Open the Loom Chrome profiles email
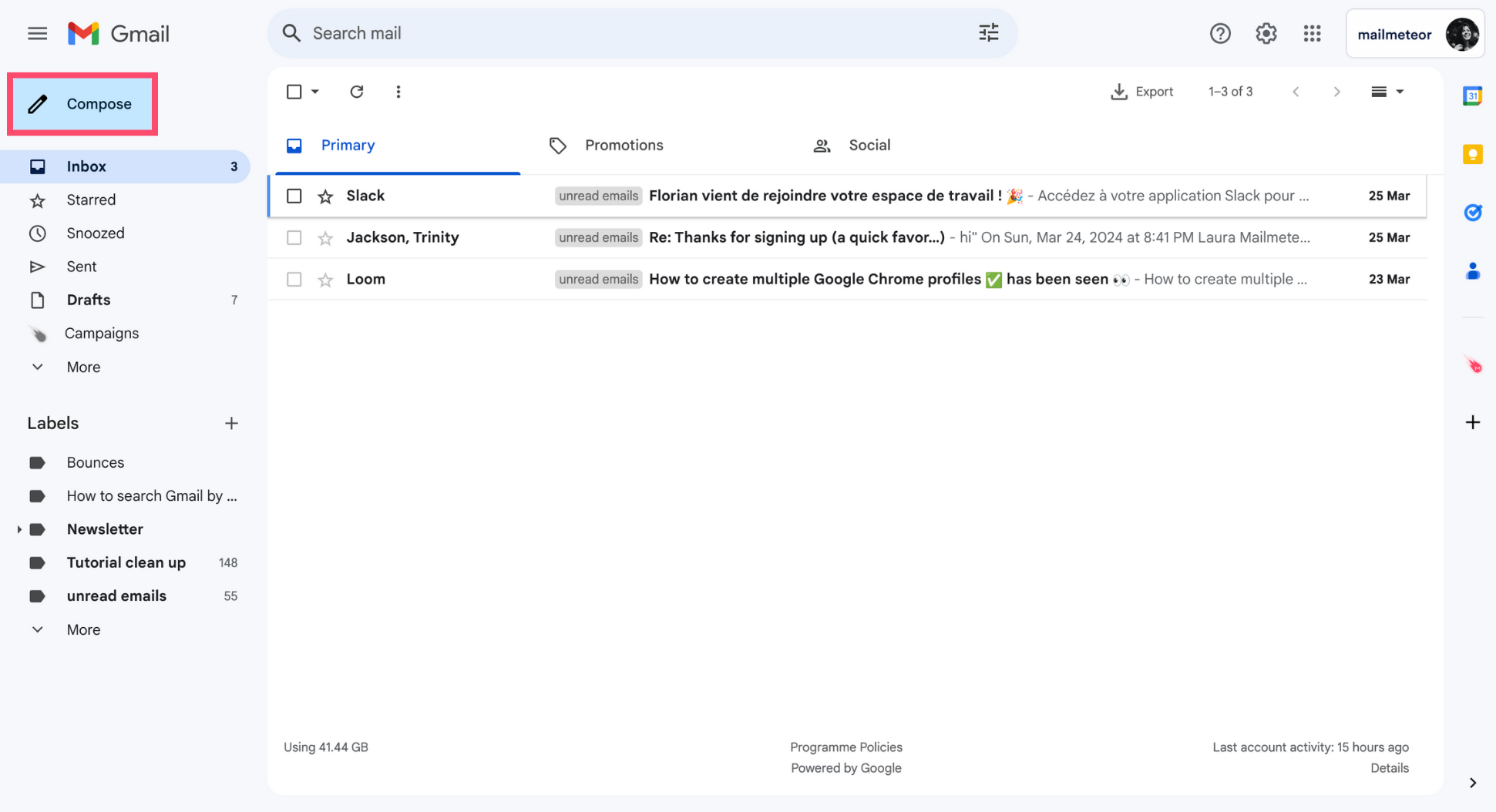Image resolution: width=1496 pixels, height=812 pixels. click(847, 279)
